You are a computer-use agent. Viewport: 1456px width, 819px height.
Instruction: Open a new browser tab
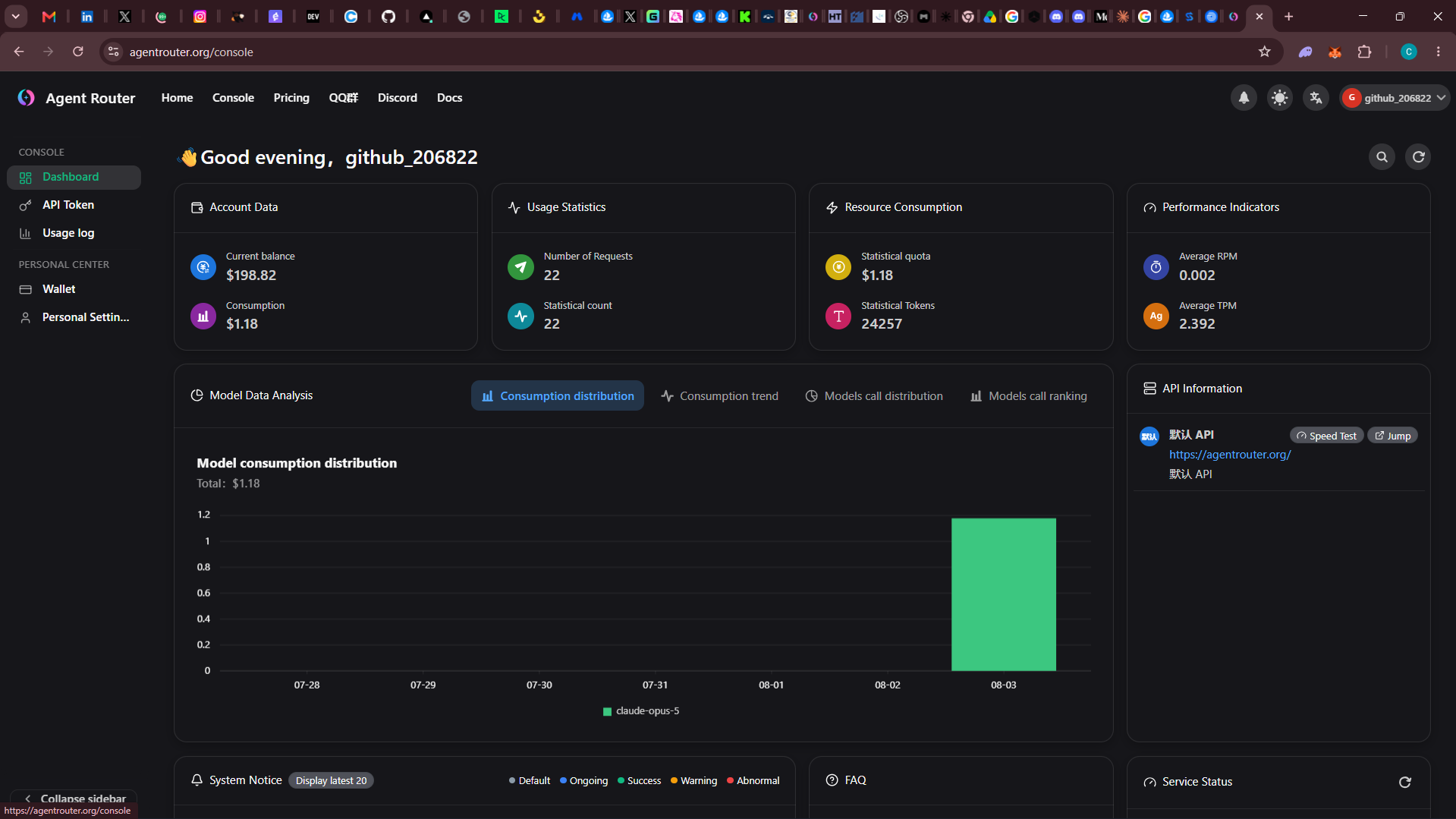click(x=1288, y=16)
